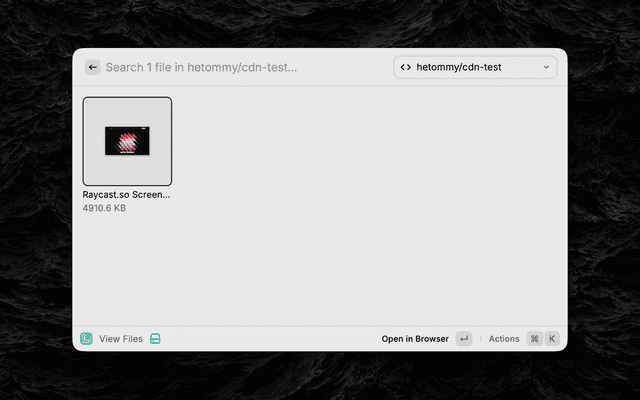Viewport: 640px width, 400px height.
Task: Click the Command key icon
Action: 534,339
